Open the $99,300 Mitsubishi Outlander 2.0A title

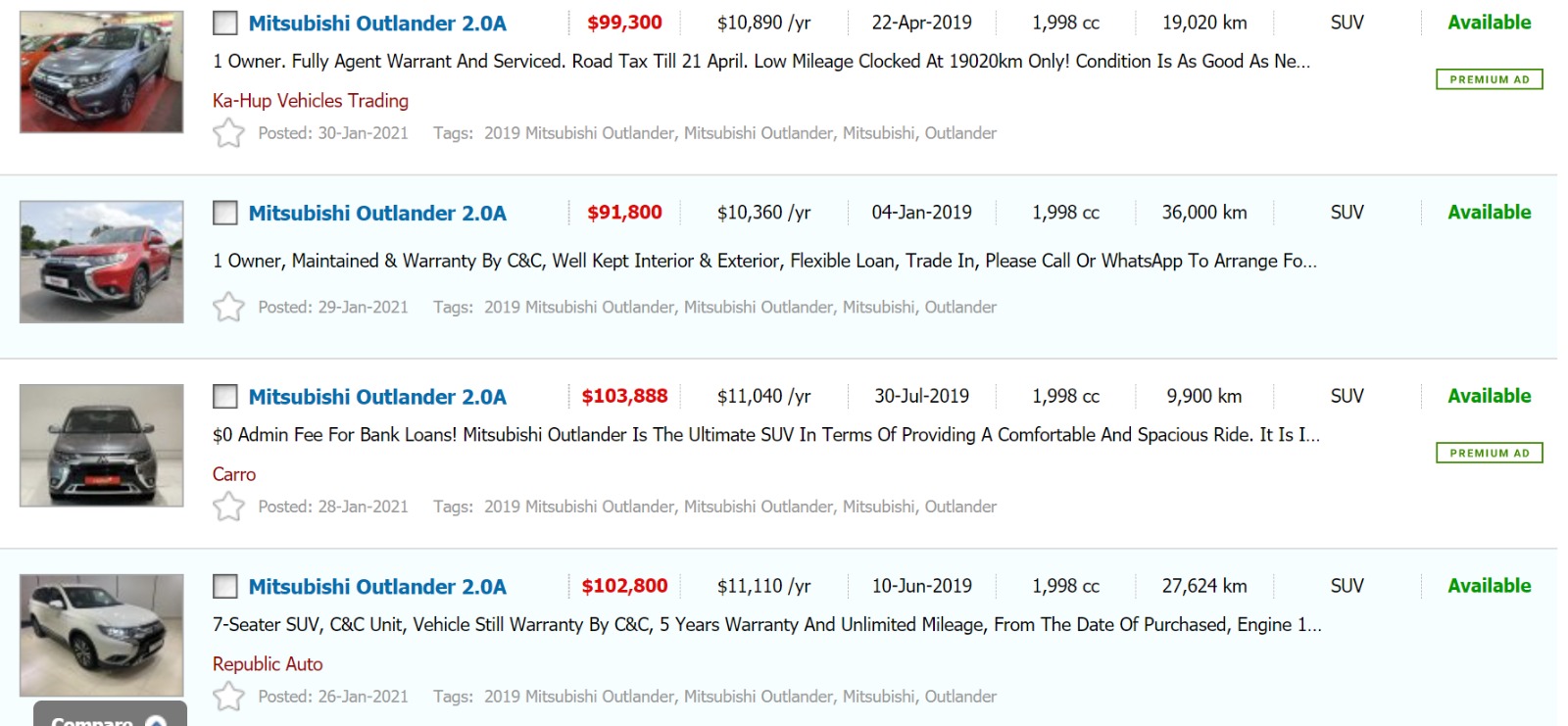tap(377, 24)
